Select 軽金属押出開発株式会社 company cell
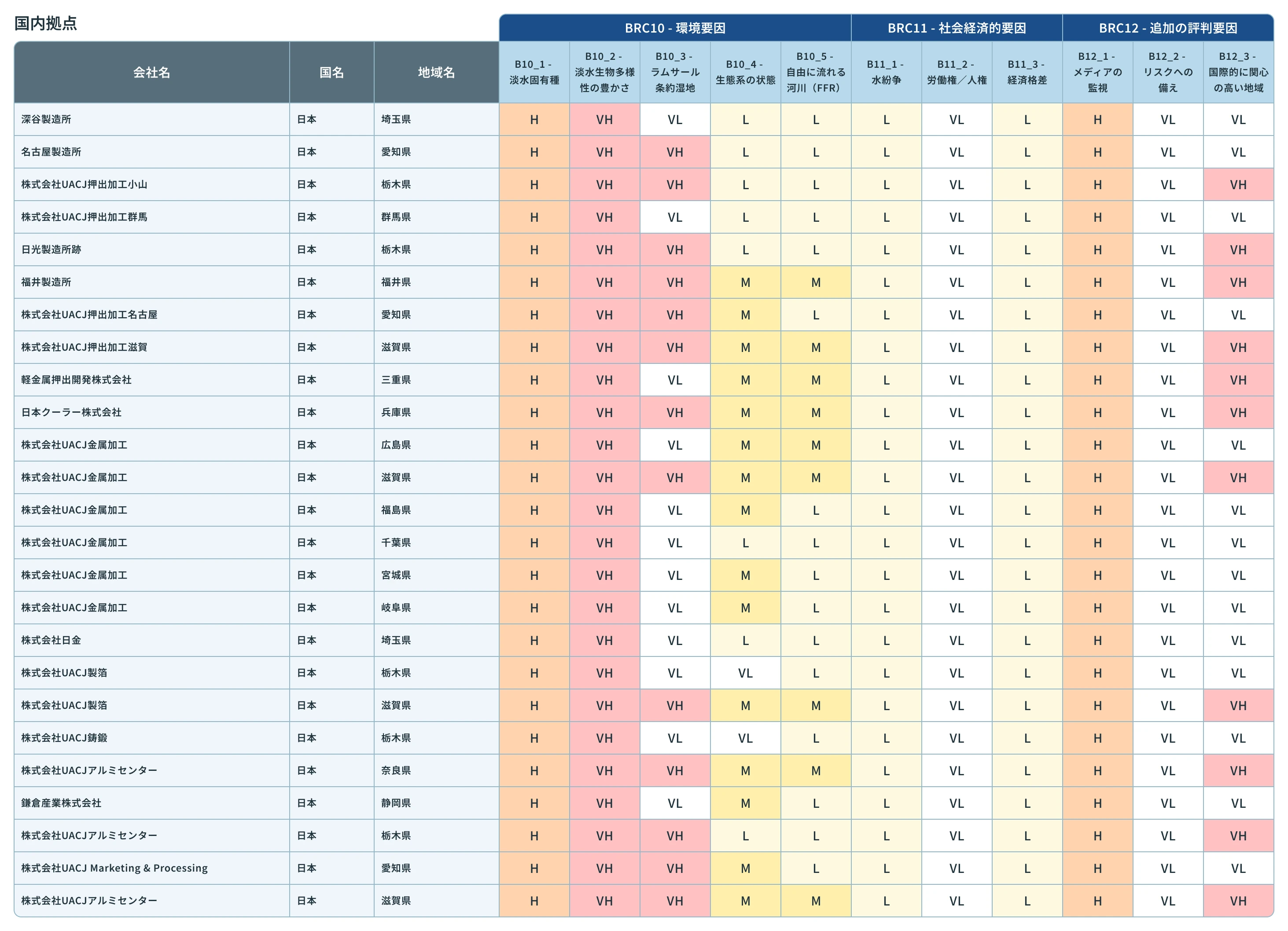1288x931 pixels. click(x=151, y=380)
